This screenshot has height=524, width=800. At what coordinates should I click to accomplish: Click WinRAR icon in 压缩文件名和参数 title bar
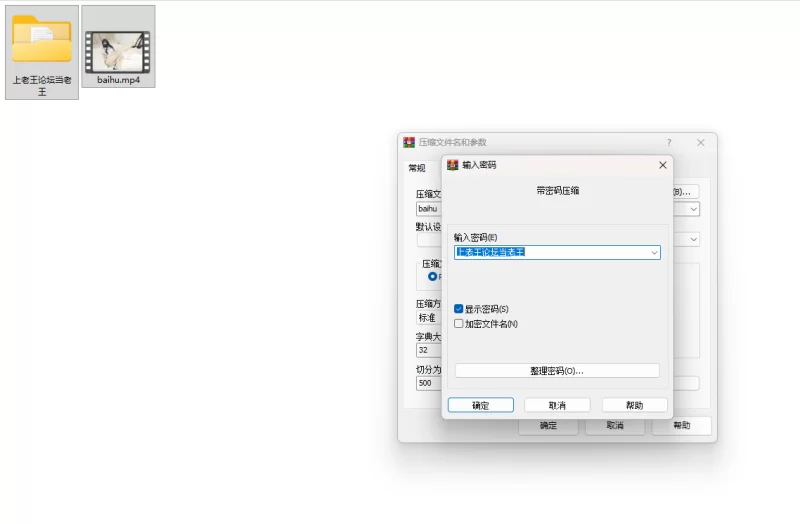point(409,143)
